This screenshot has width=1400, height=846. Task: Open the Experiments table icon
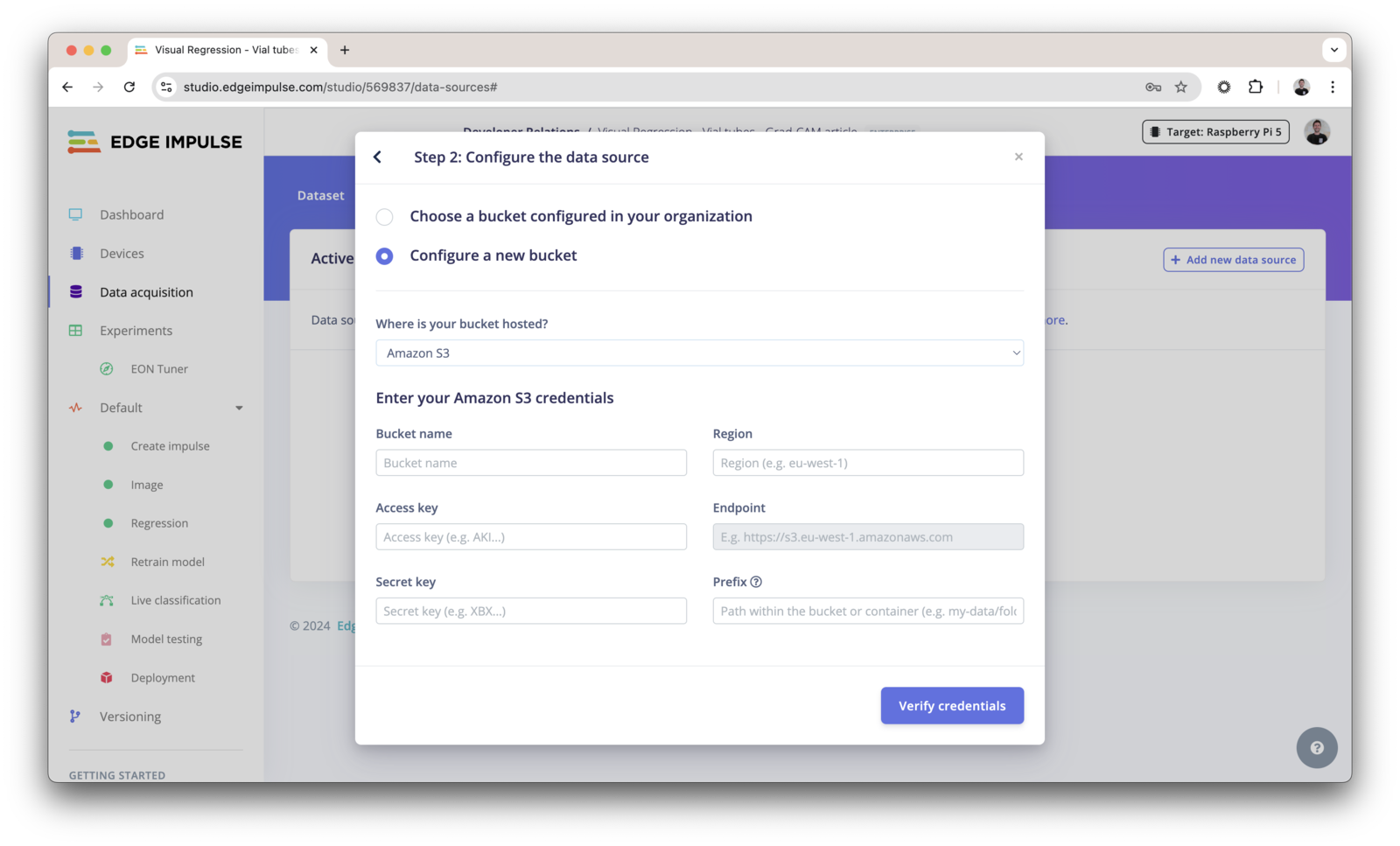click(76, 331)
